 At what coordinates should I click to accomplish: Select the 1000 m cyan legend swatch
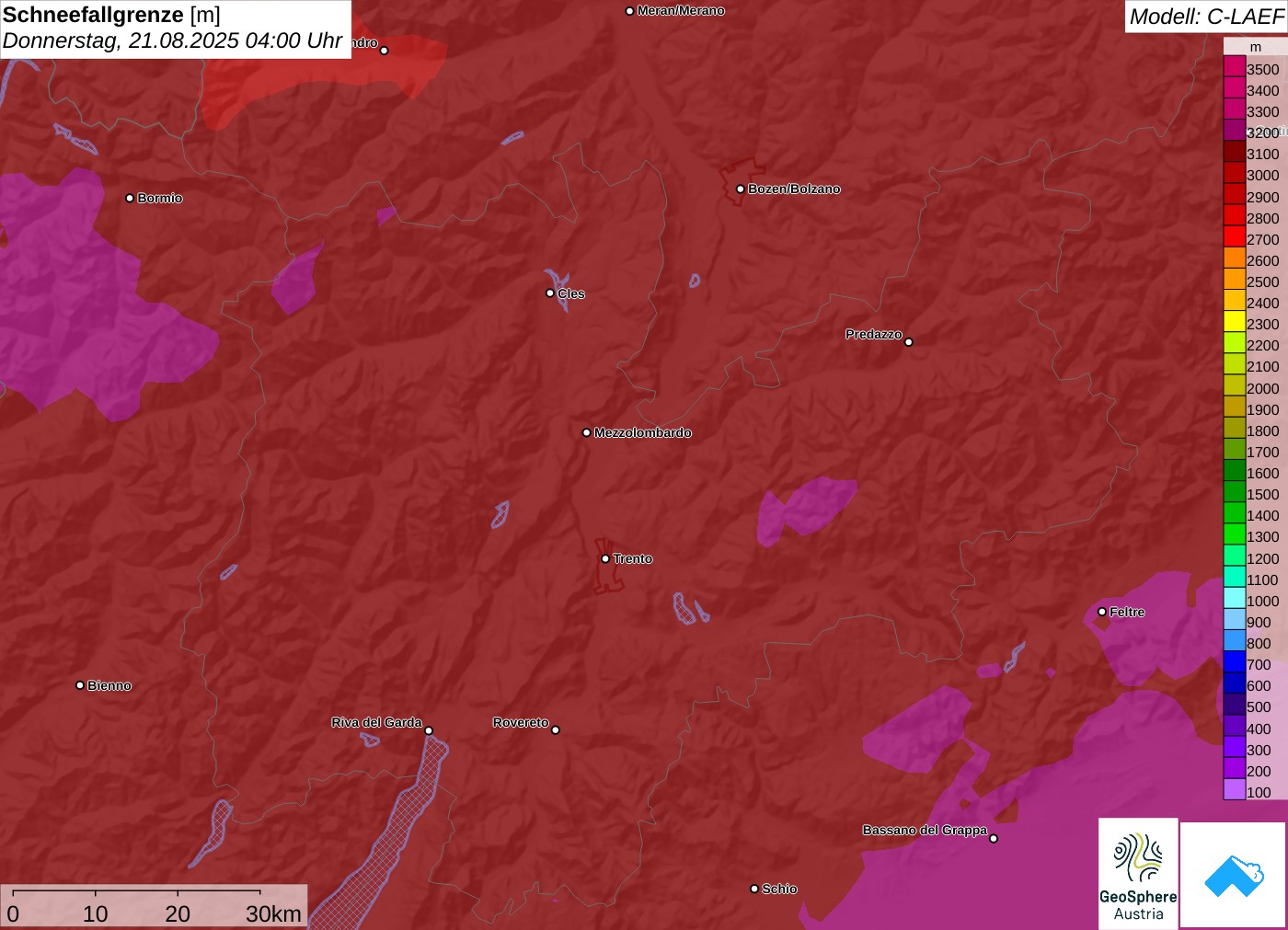point(1235,598)
